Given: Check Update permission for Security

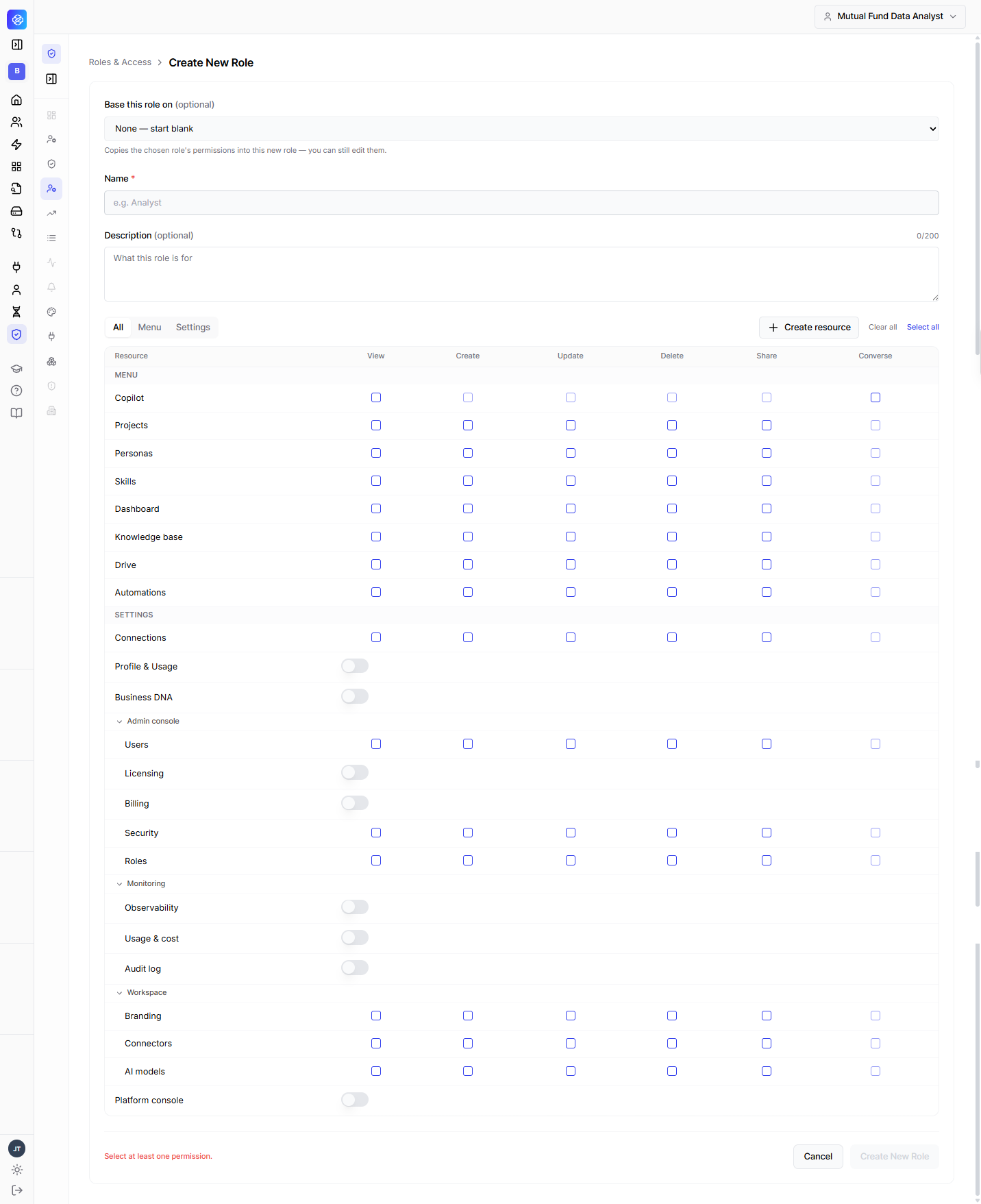Looking at the screenshot, I should tap(571, 833).
